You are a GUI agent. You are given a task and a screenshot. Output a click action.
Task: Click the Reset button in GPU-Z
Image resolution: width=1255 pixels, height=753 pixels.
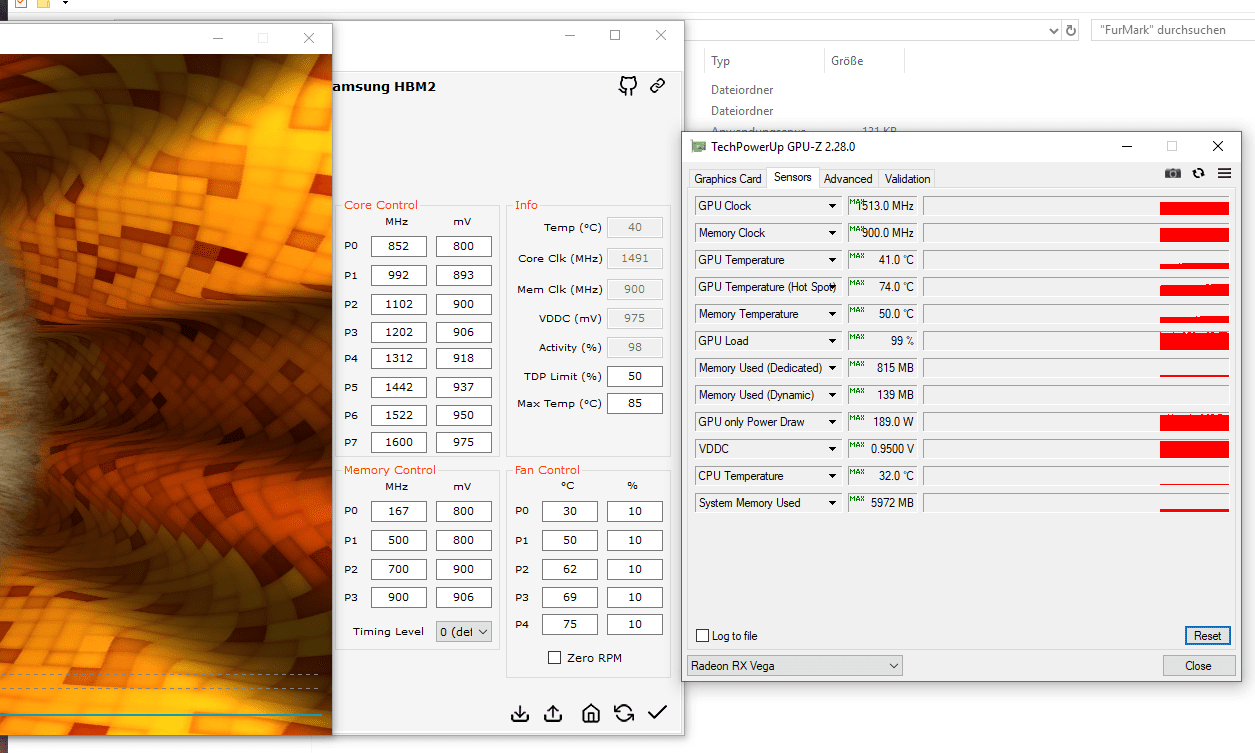(1207, 636)
